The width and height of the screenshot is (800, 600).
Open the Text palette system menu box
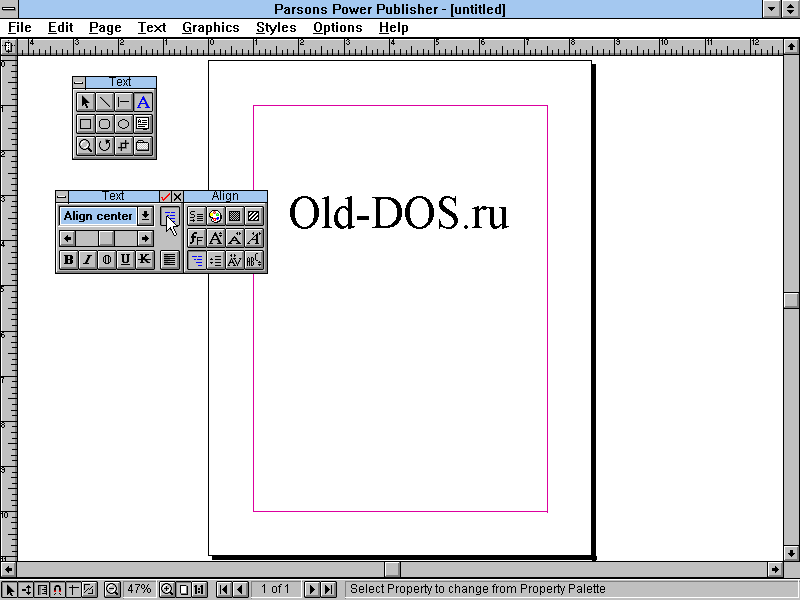[x=62, y=197]
